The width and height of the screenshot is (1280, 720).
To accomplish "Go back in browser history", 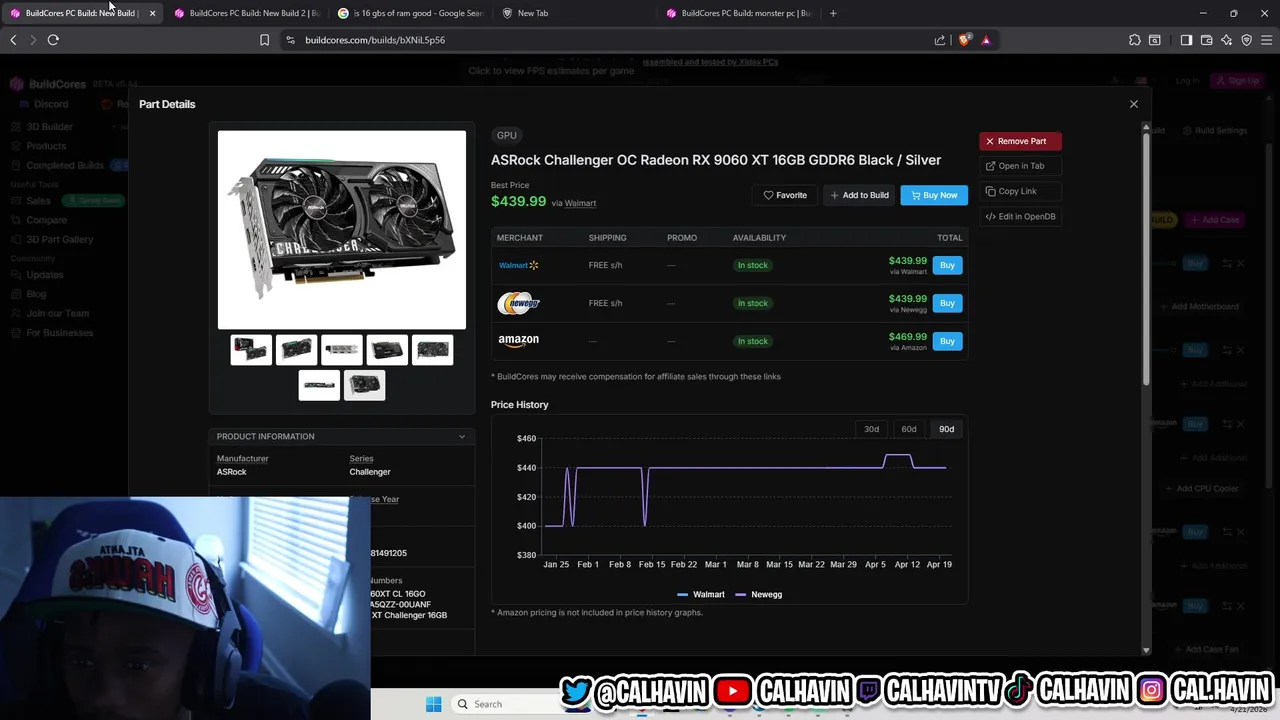I will click(13, 40).
